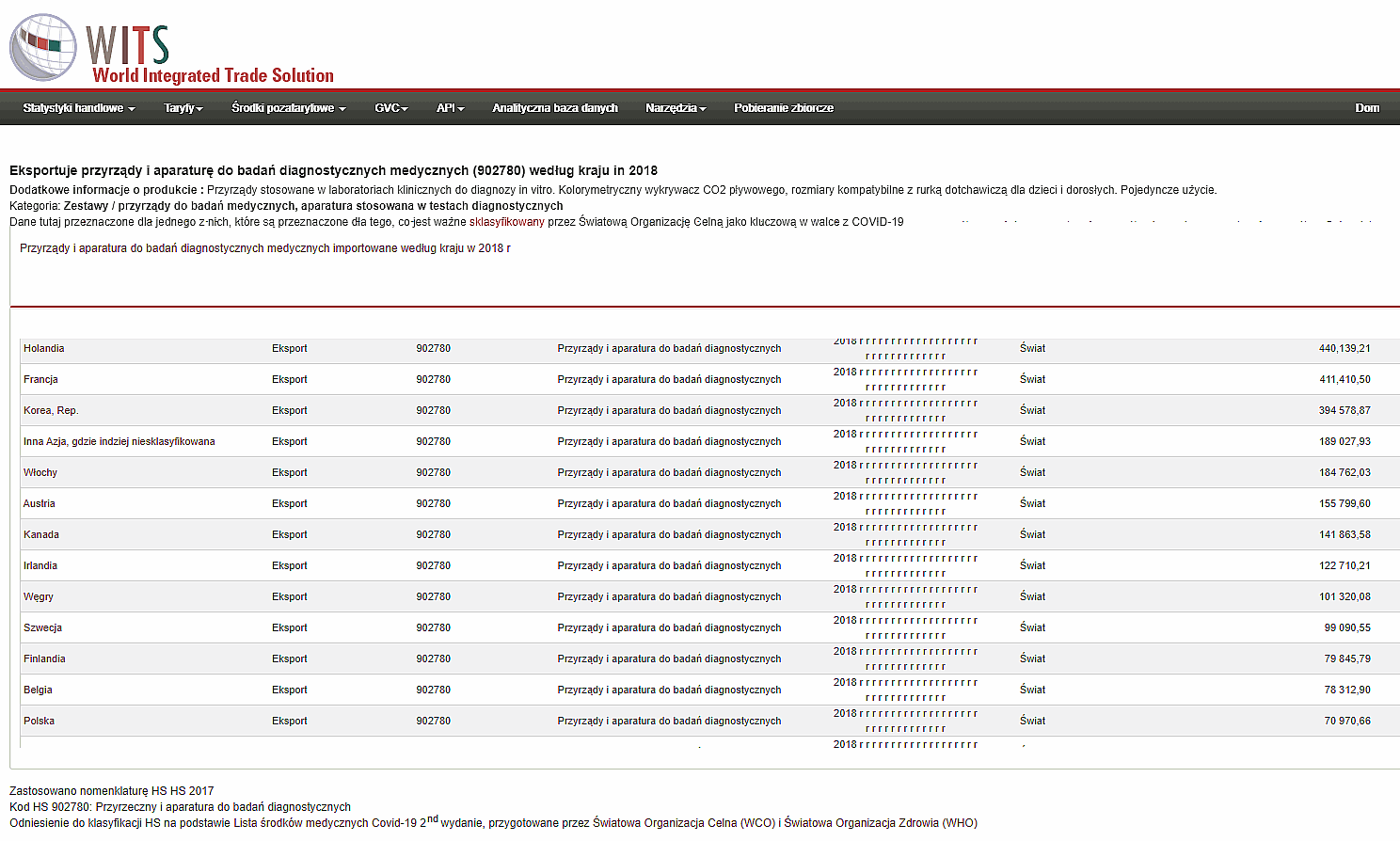Click the page heading about 902780 exports

pyautogui.click(x=333, y=170)
